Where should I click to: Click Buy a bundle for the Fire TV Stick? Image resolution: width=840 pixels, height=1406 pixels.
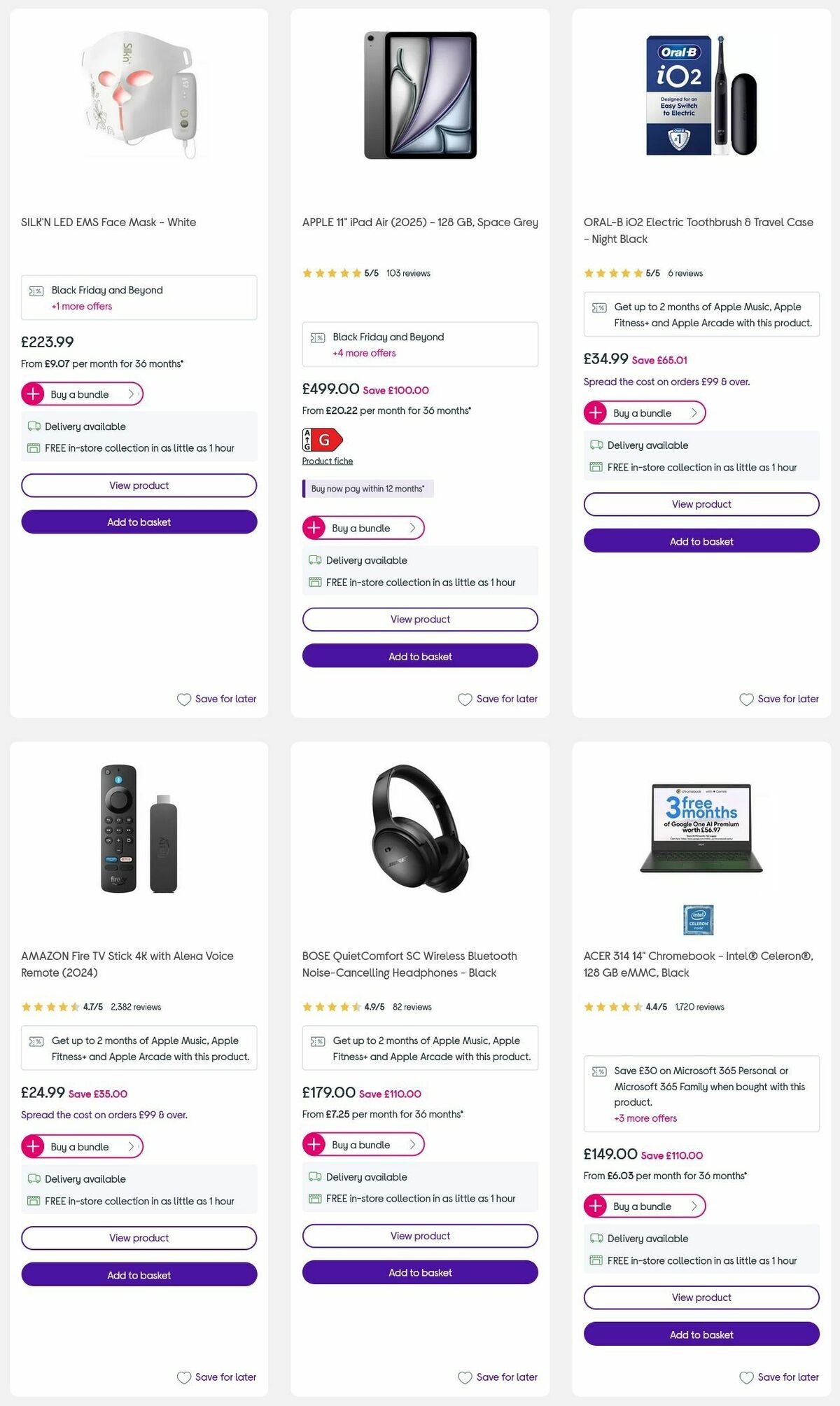[x=79, y=1146]
